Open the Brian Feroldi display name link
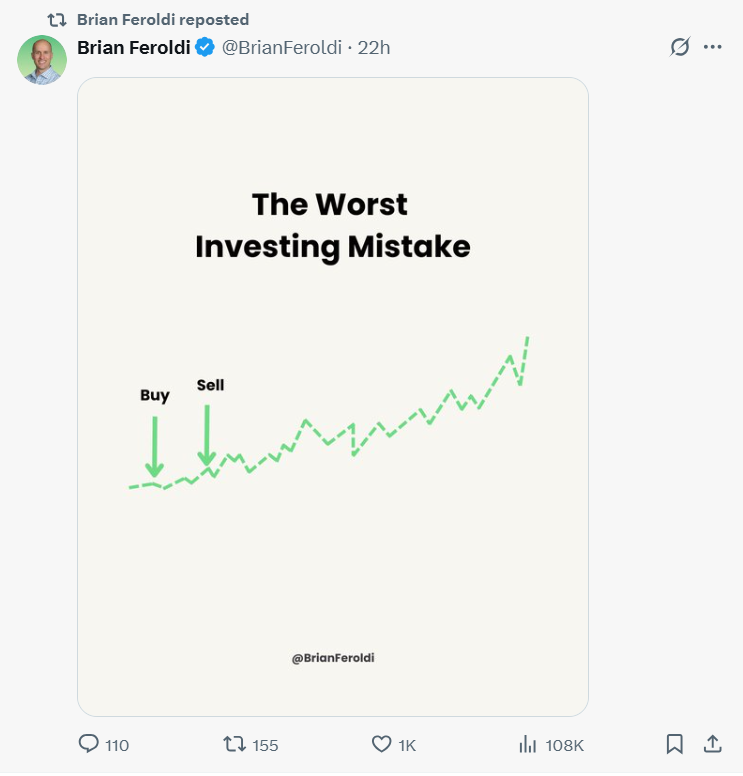Image resolution: width=743 pixels, height=776 pixels. [x=134, y=48]
